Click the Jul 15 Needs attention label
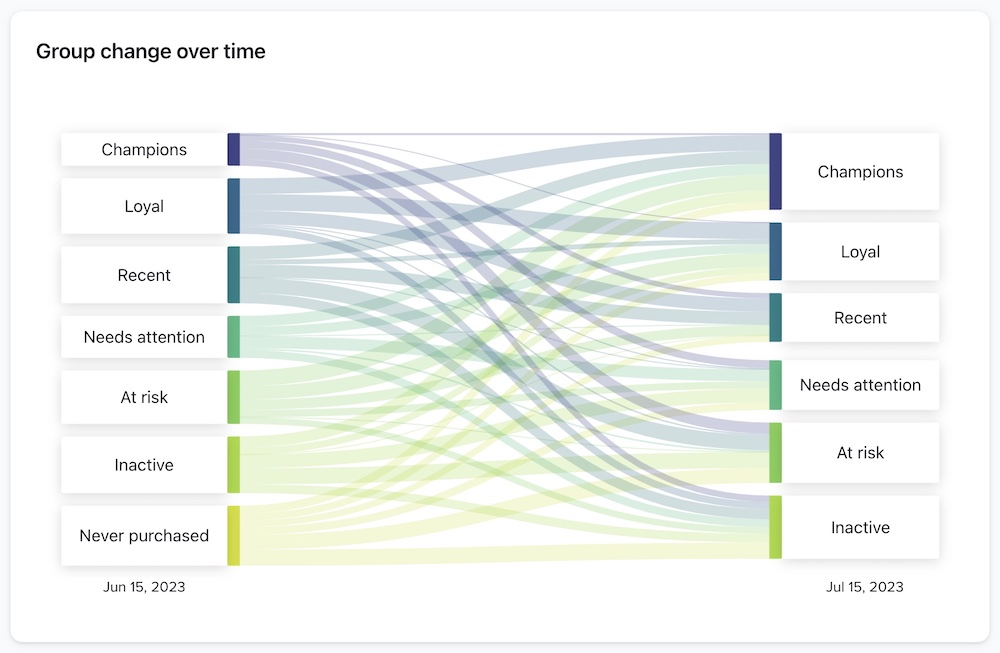Viewport: 1000px width, 653px height. point(860,385)
